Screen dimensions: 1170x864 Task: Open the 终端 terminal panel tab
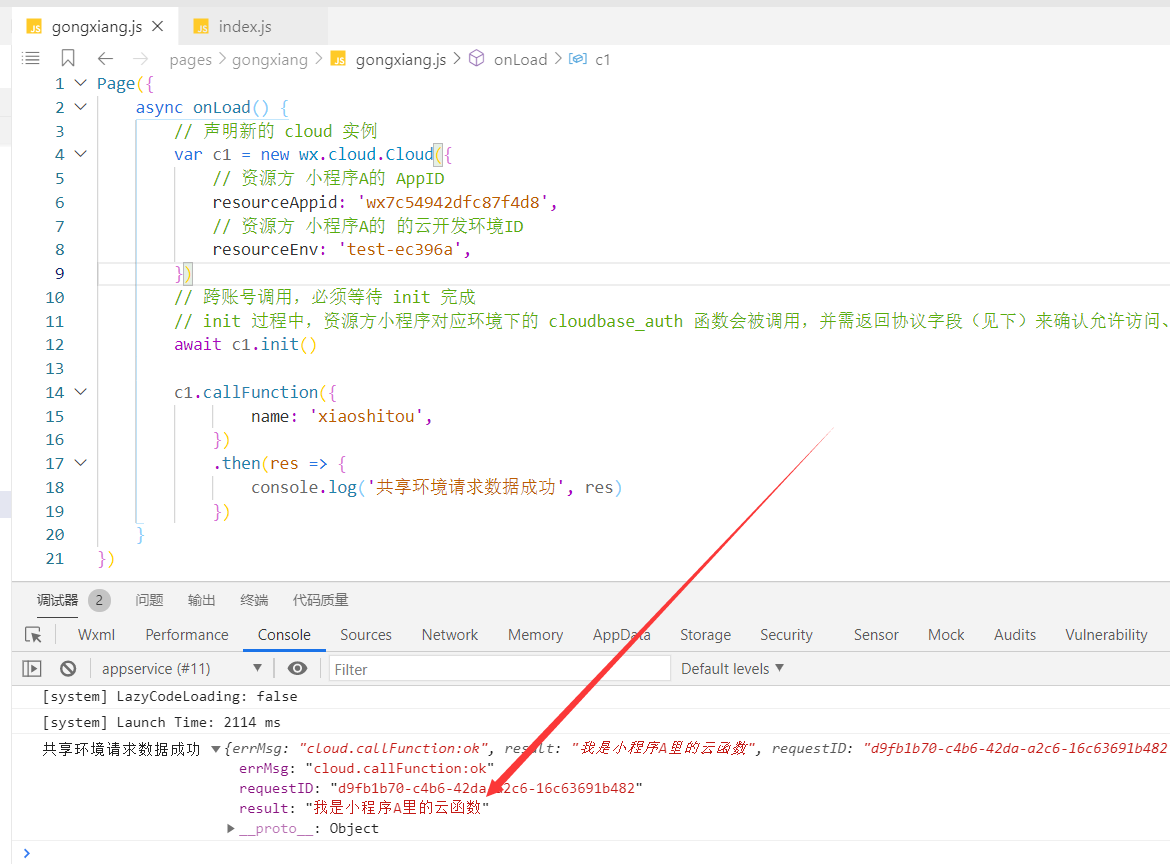point(254,600)
